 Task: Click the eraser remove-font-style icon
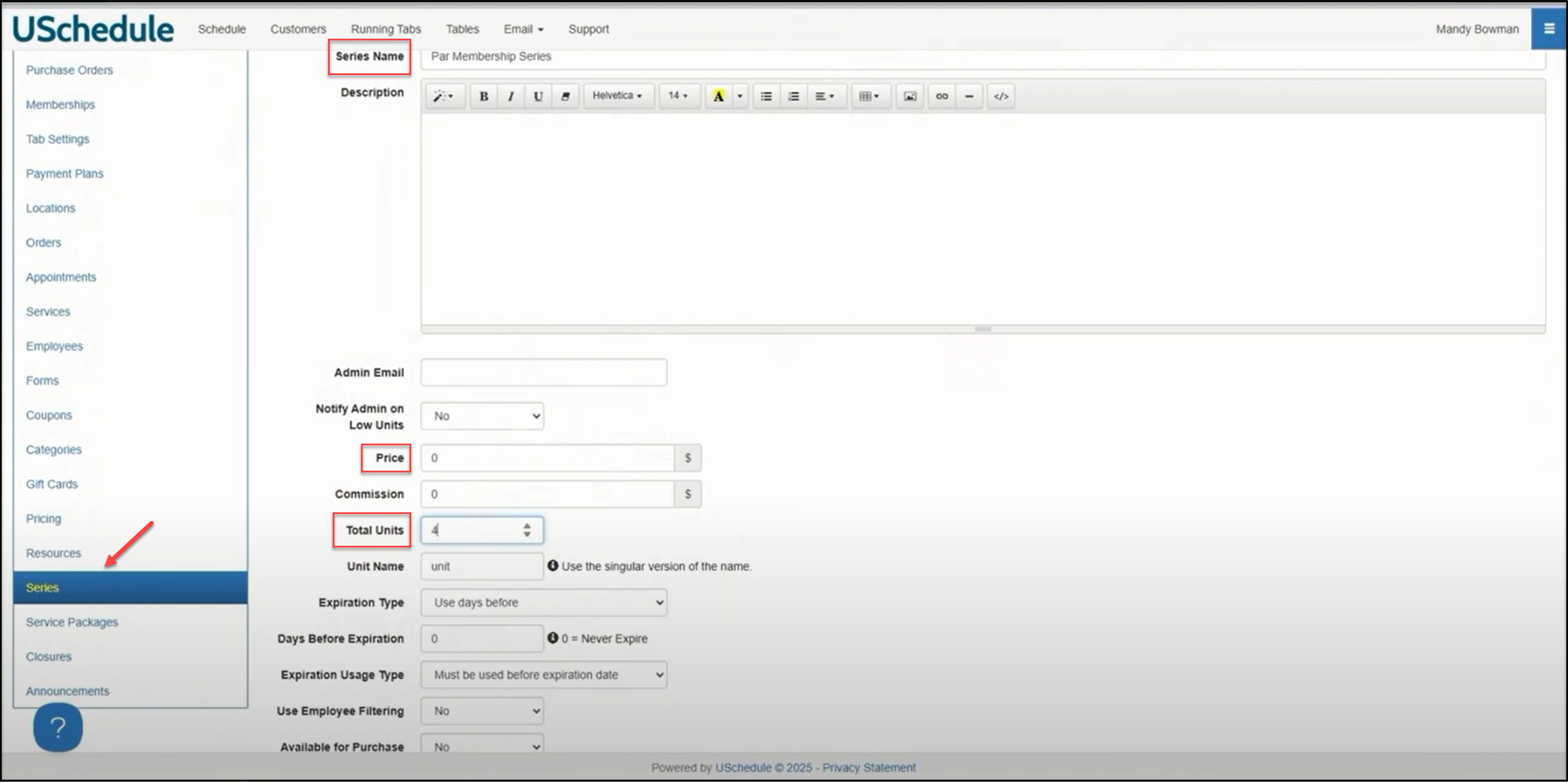pos(565,96)
